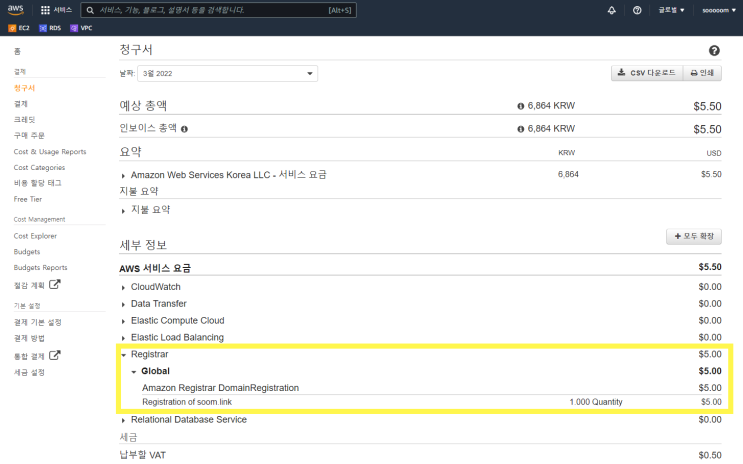
Task: Open external link icon next to 절감 계획
Action: (55, 284)
